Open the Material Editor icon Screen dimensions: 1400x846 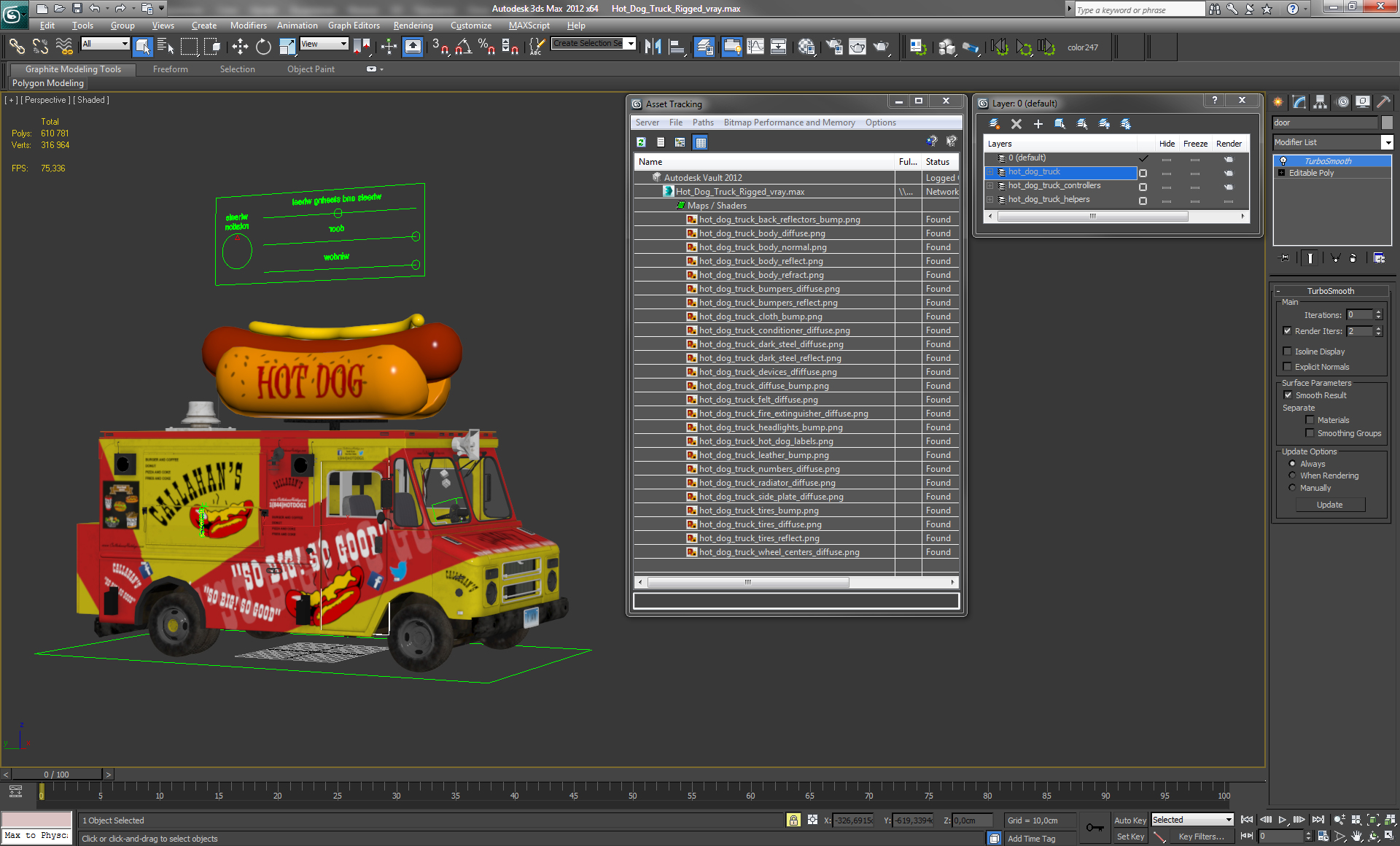click(806, 47)
